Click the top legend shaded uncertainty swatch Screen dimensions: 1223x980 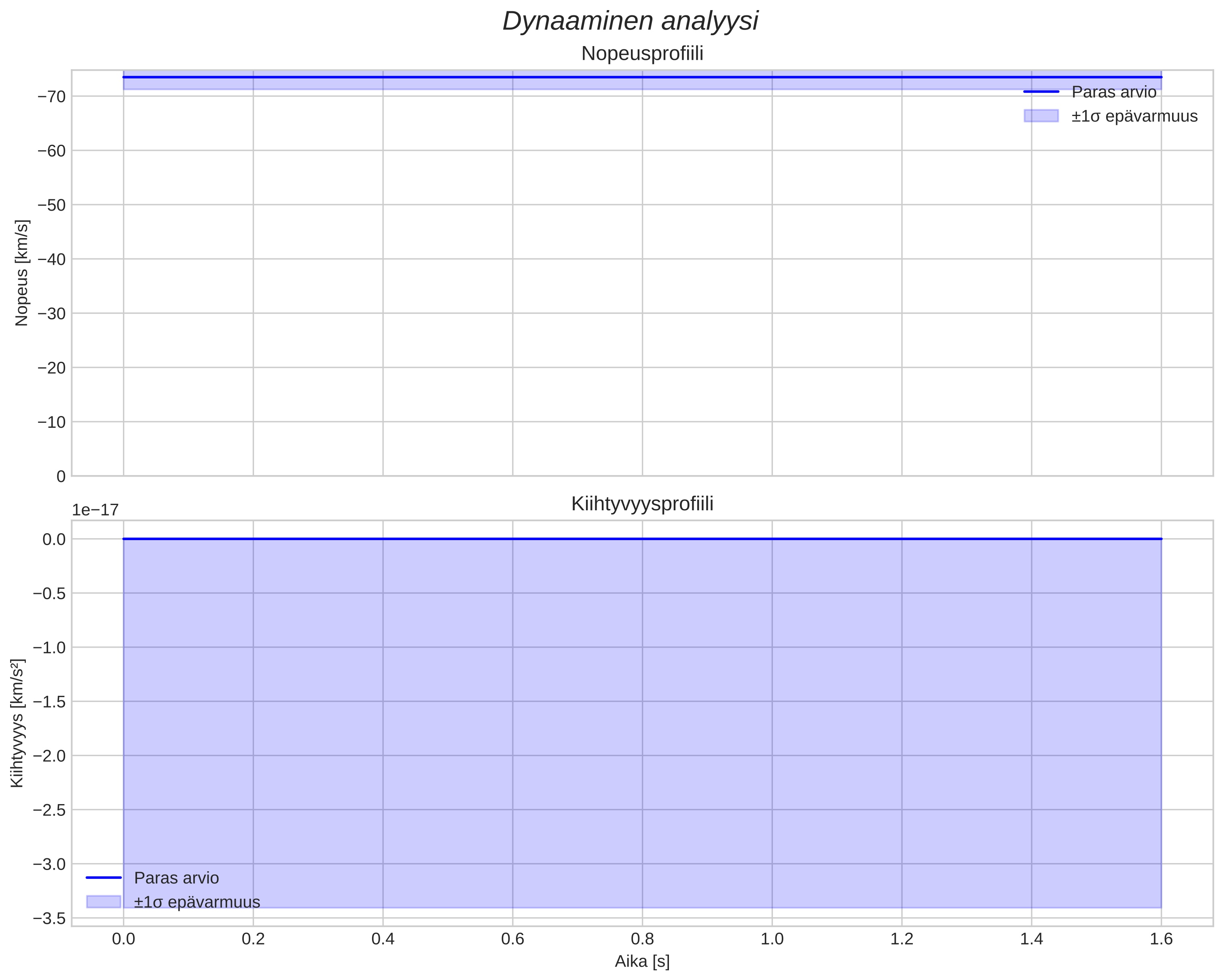(1041, 116)
